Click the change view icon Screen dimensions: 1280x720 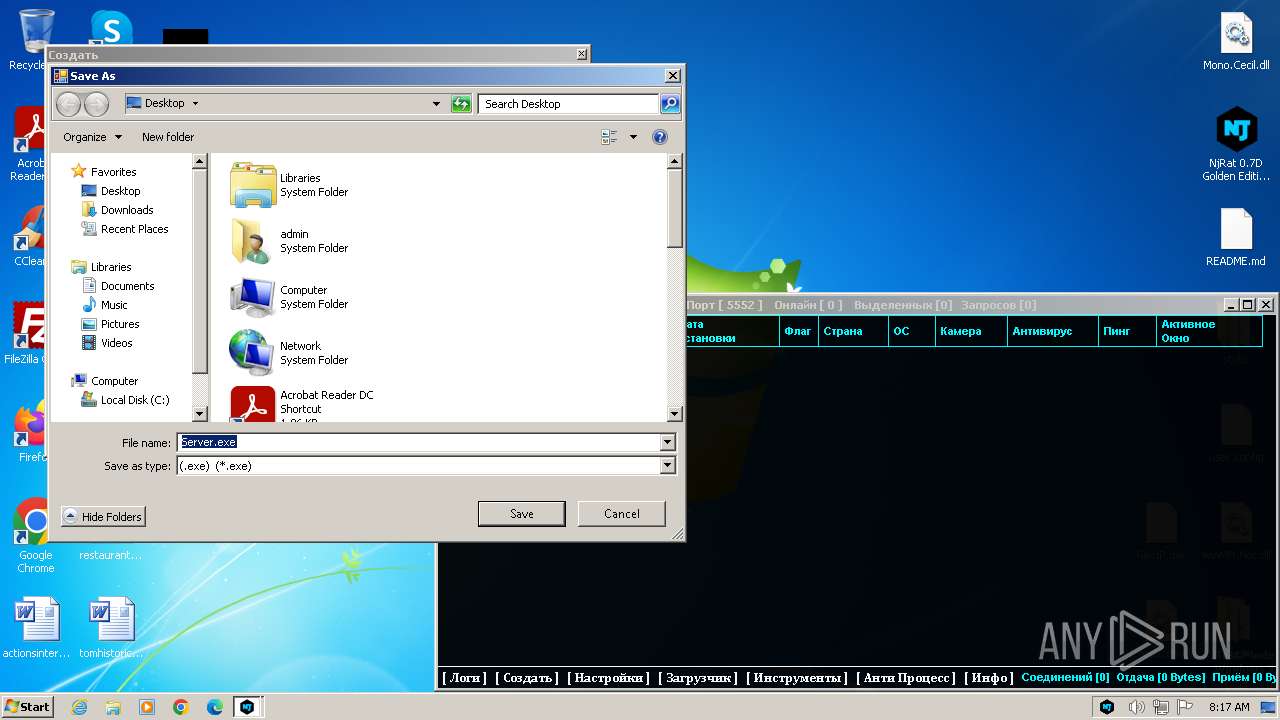pos(609,137)
